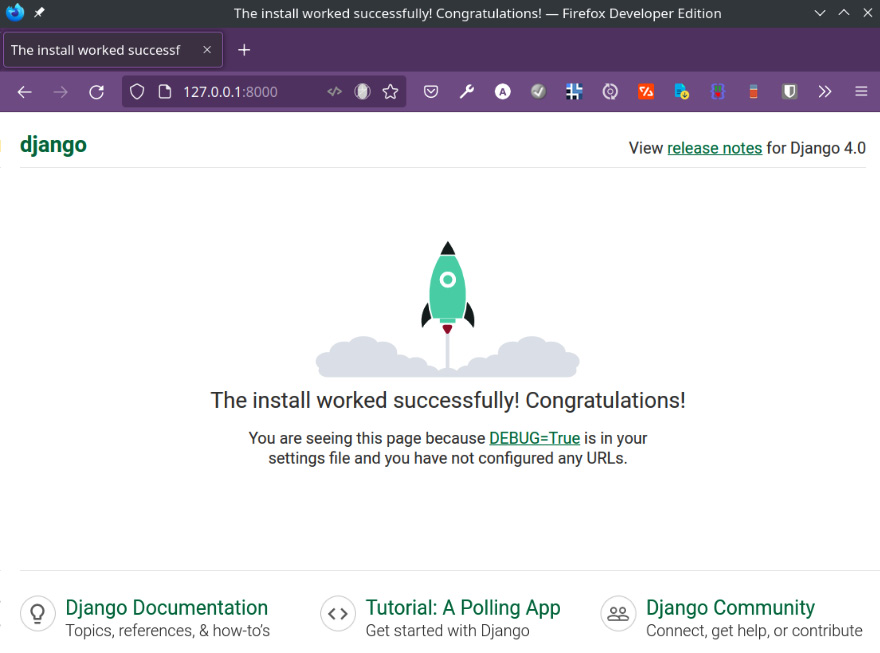
Task: Click the lightbulb documentation icon
Action: [38, 614]
